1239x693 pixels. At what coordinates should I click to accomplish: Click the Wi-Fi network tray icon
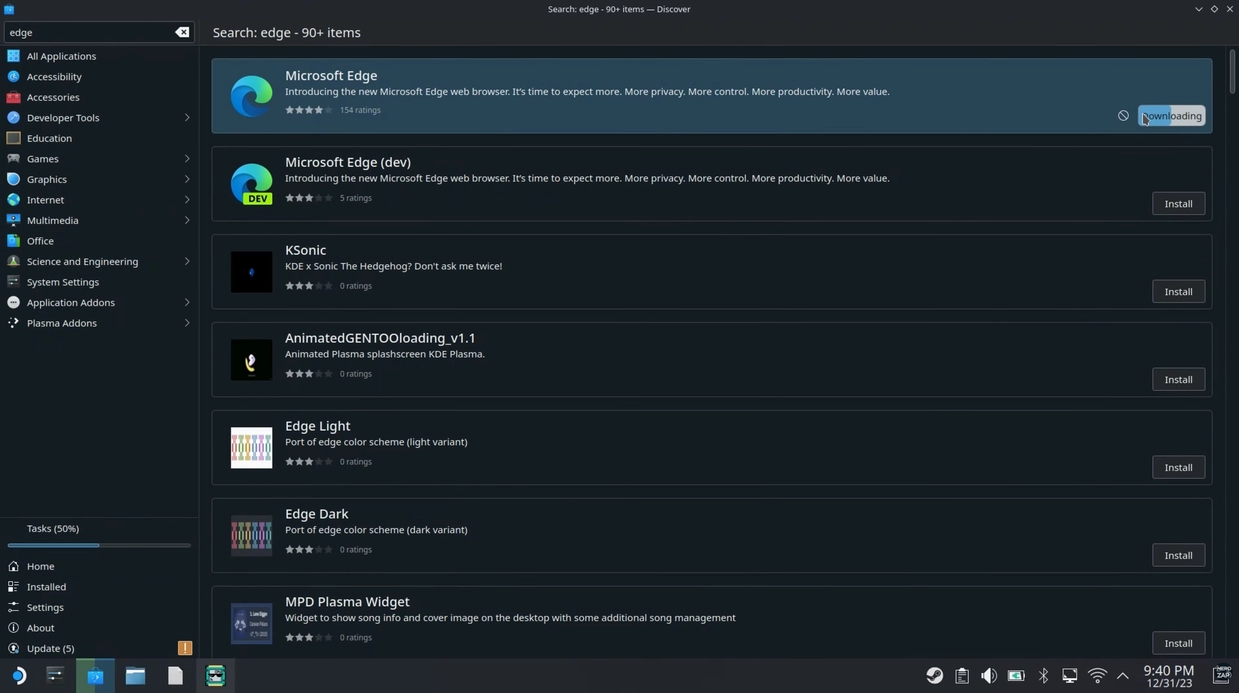(1097, 676)
